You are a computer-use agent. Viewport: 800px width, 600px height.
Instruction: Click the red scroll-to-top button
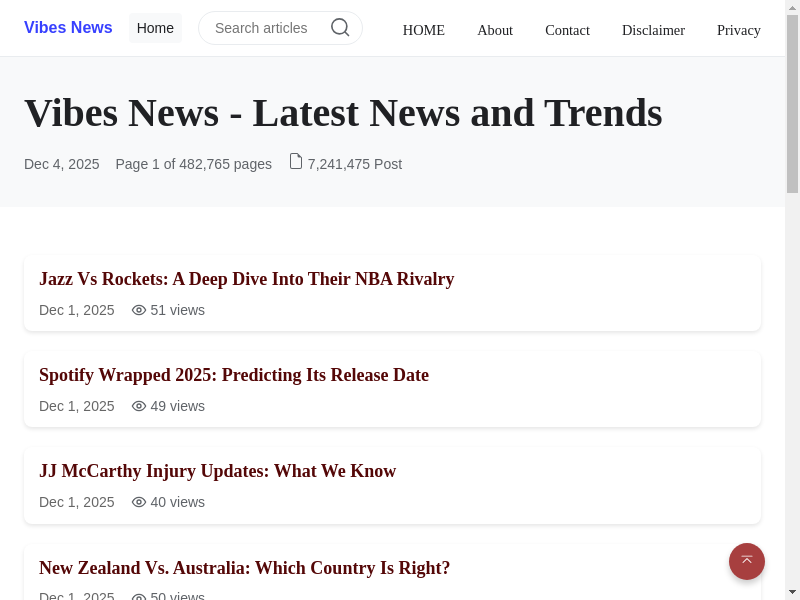coord(746,561)
